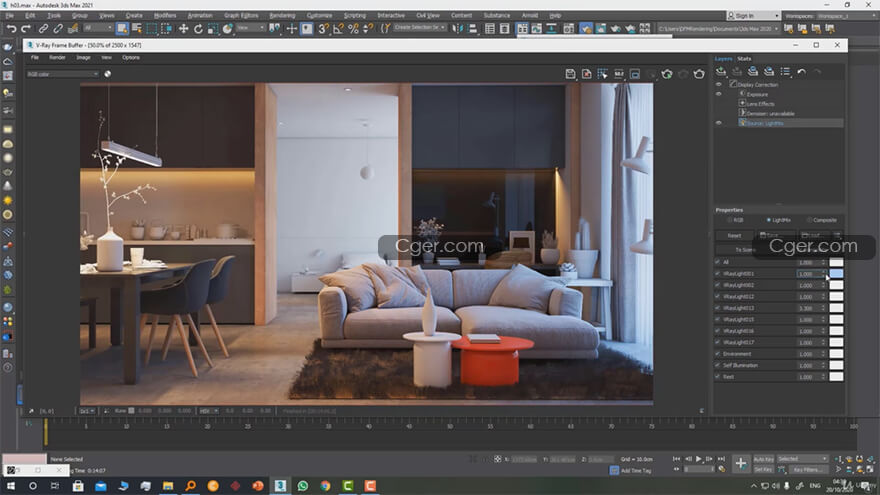Viewport: 880px width, 495px height.
Task: Activate the Select and Rotate tool
Action: pos(198,28)
